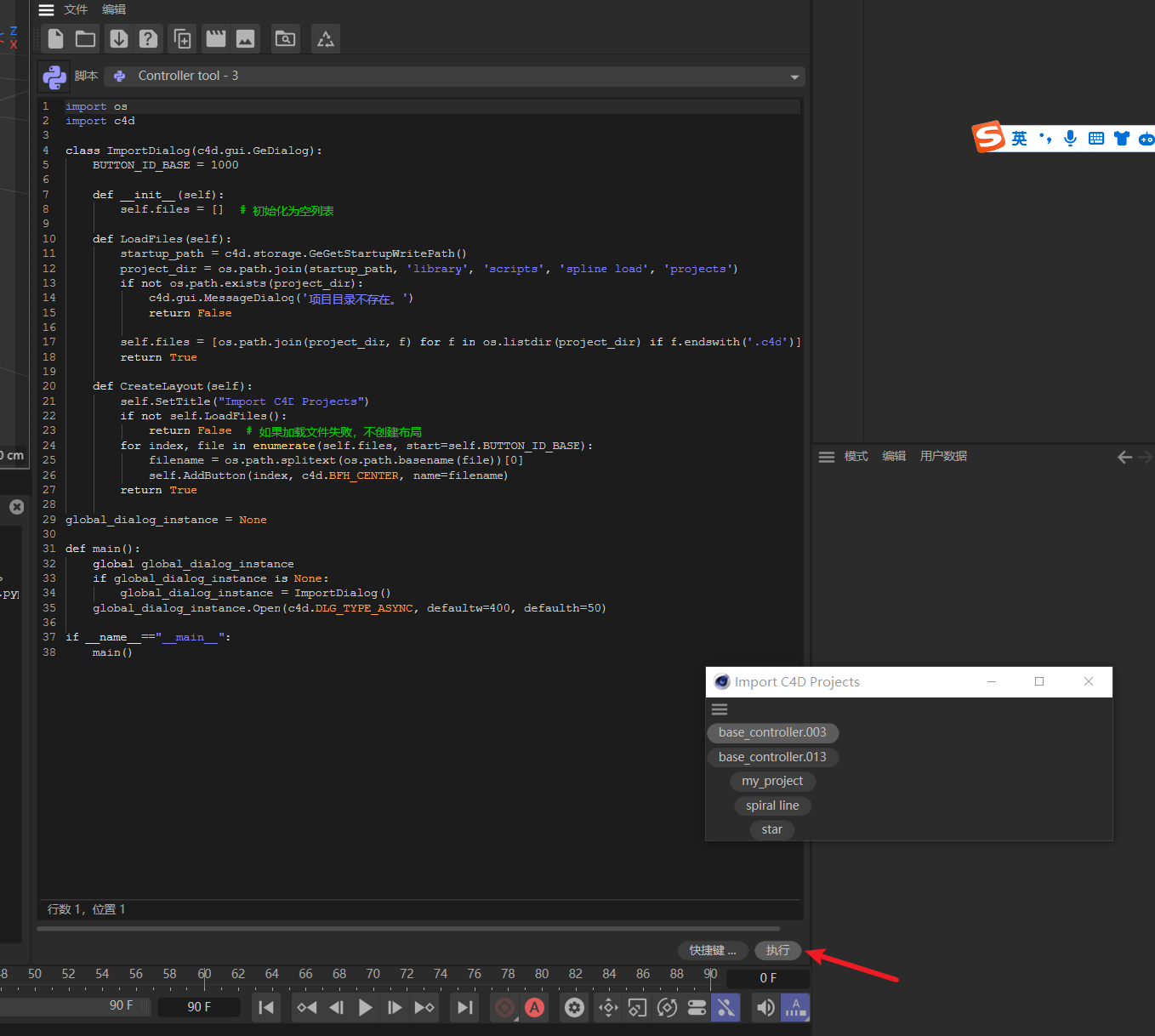Toggle timeline sound speaker icon
1155x1036 pixels.
(766, 1008)
